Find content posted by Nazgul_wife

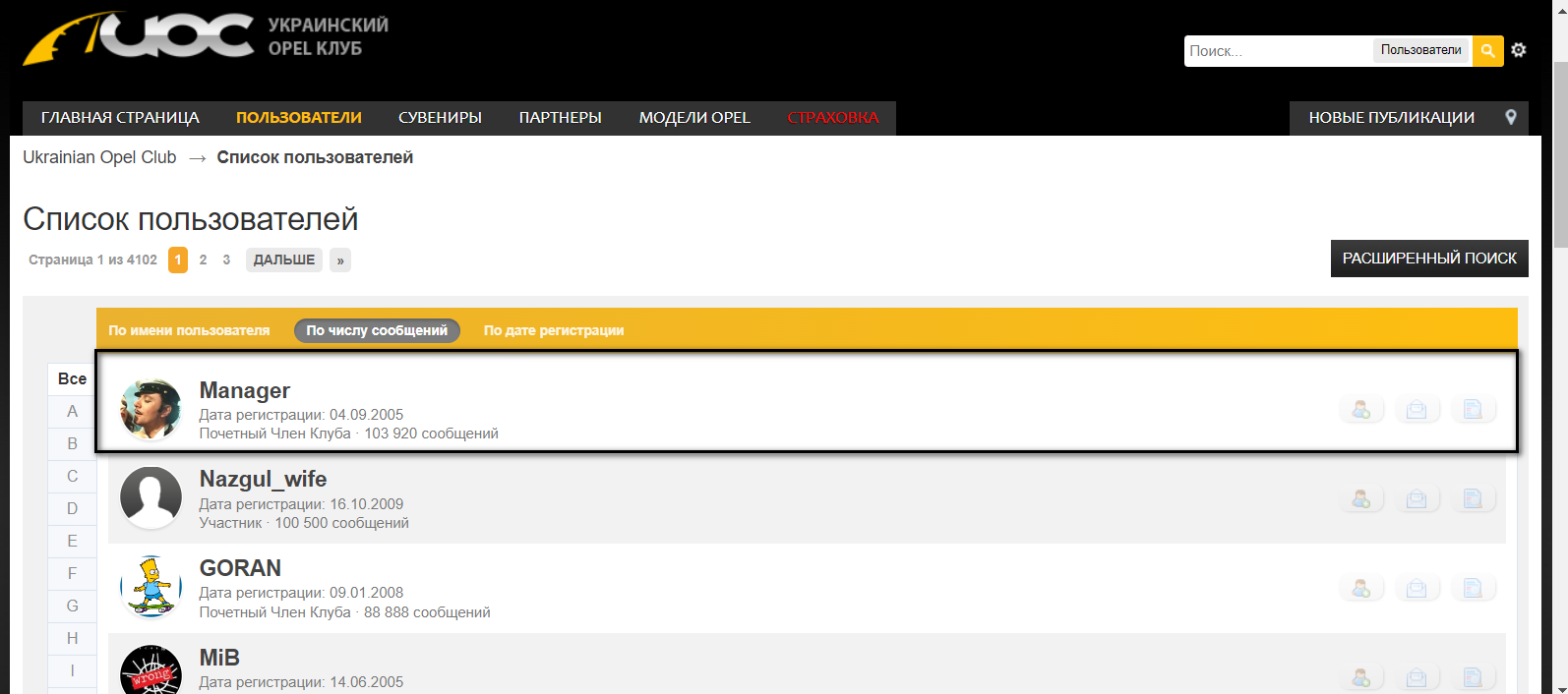pos(1473,499)
